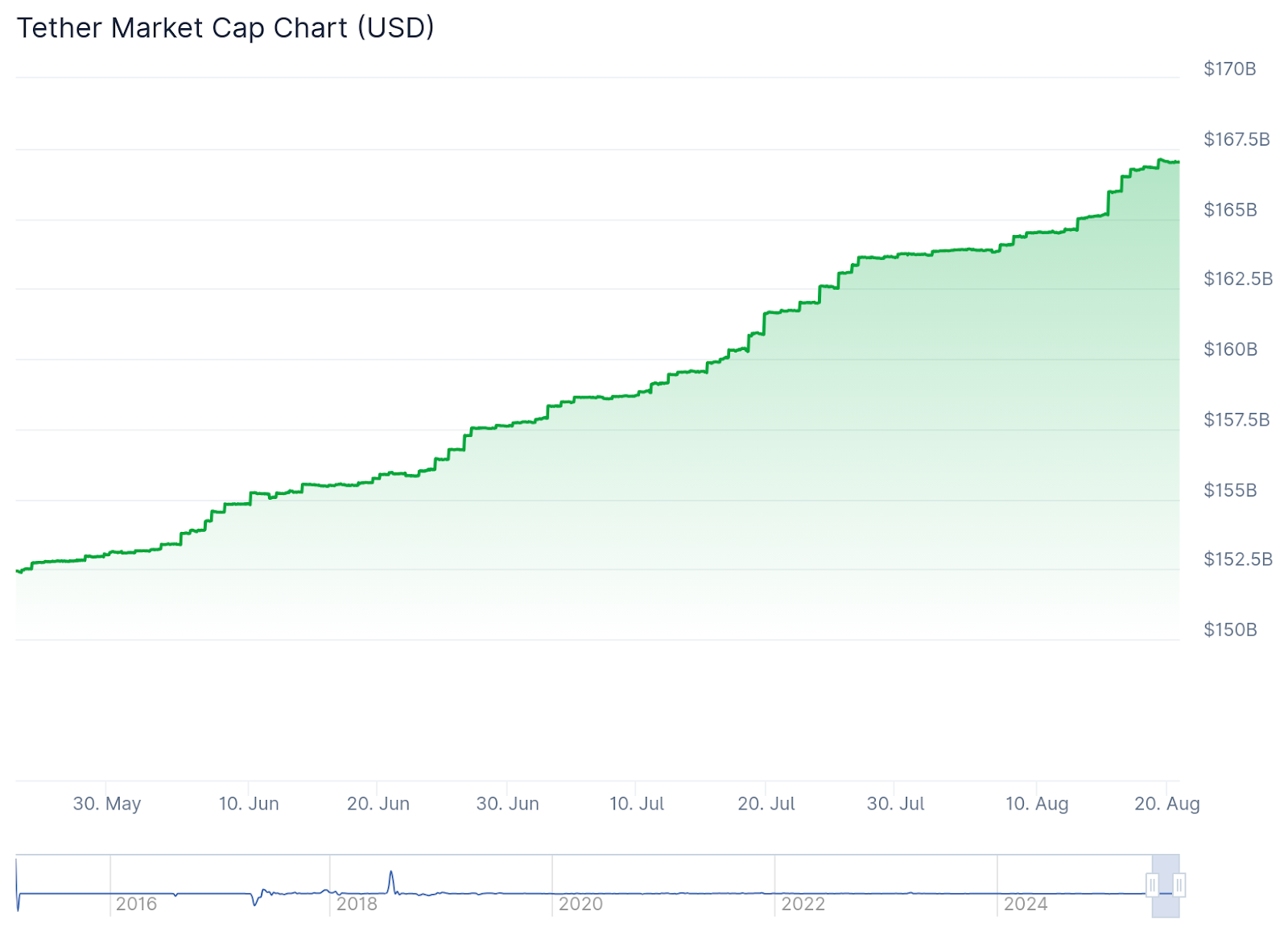Click the 2022 navigator year label

click(803, 904)
